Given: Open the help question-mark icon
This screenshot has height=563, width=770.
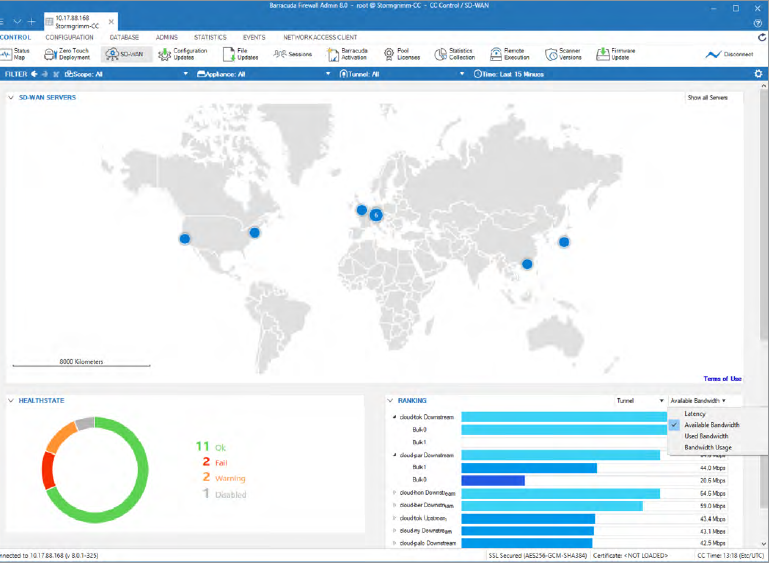Looking at the screenshot, I should pyautogui.click(x=758, y=23).
